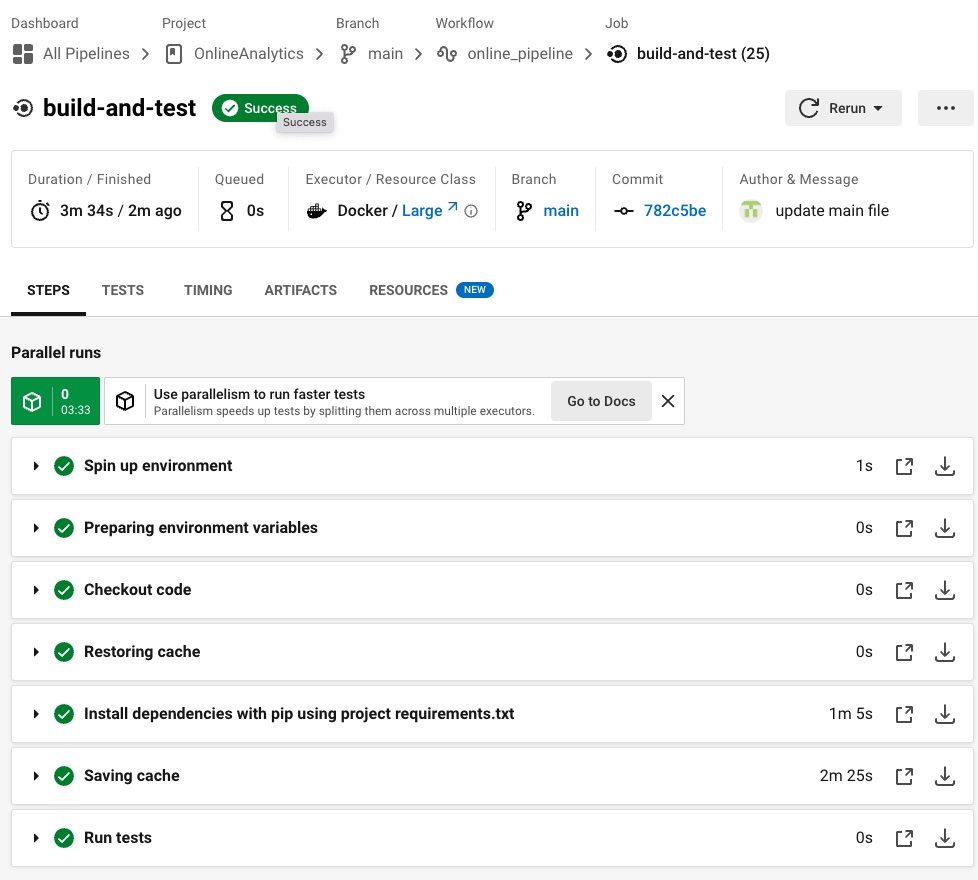Go to online_pipeline workflow breadcrumb
This screenshot has height=880, width=978.
pos(520,54)
